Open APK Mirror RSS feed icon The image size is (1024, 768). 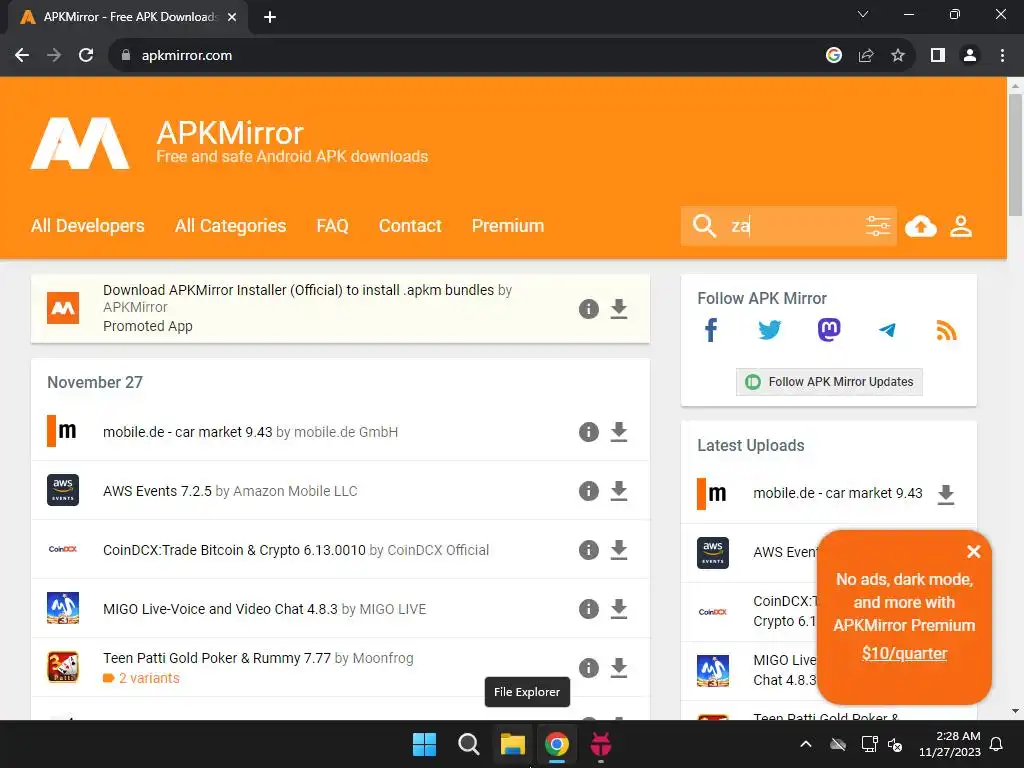point(946,330)
